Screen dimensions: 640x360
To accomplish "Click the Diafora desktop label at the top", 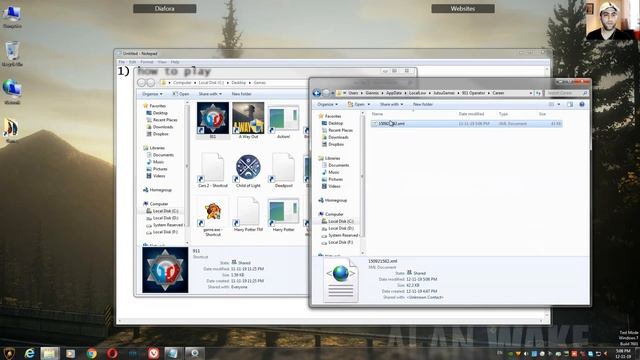I will 164,9.
